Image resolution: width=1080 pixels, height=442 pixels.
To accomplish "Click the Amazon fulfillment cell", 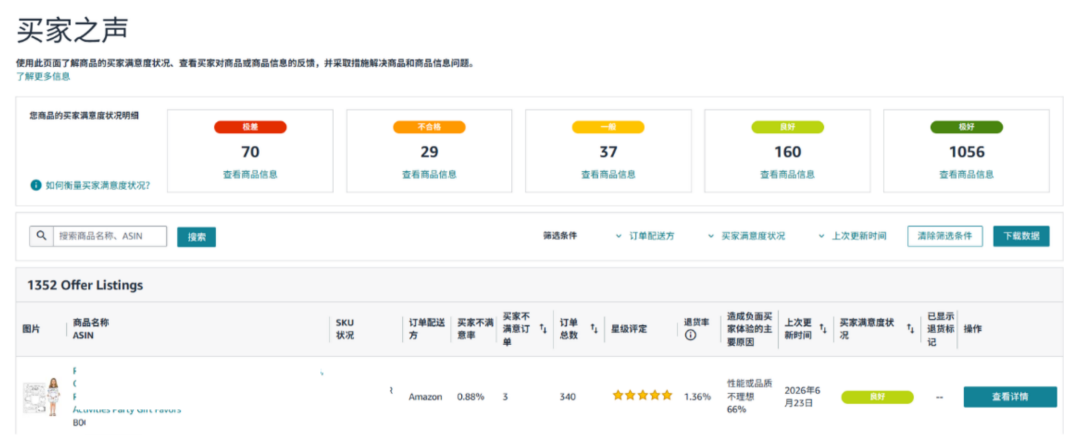I will click(425, 397).
